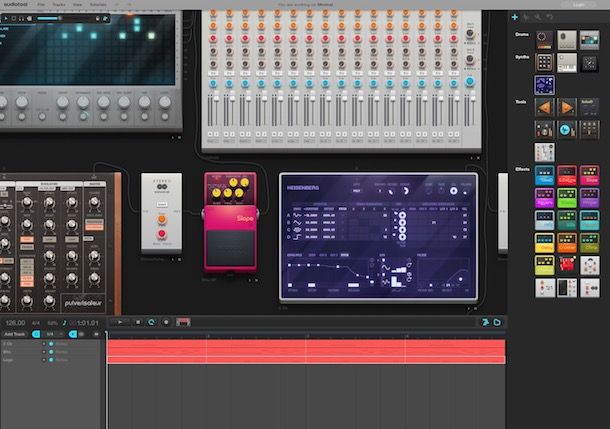Select the orange right-arrow tool device

coord(567,107)
